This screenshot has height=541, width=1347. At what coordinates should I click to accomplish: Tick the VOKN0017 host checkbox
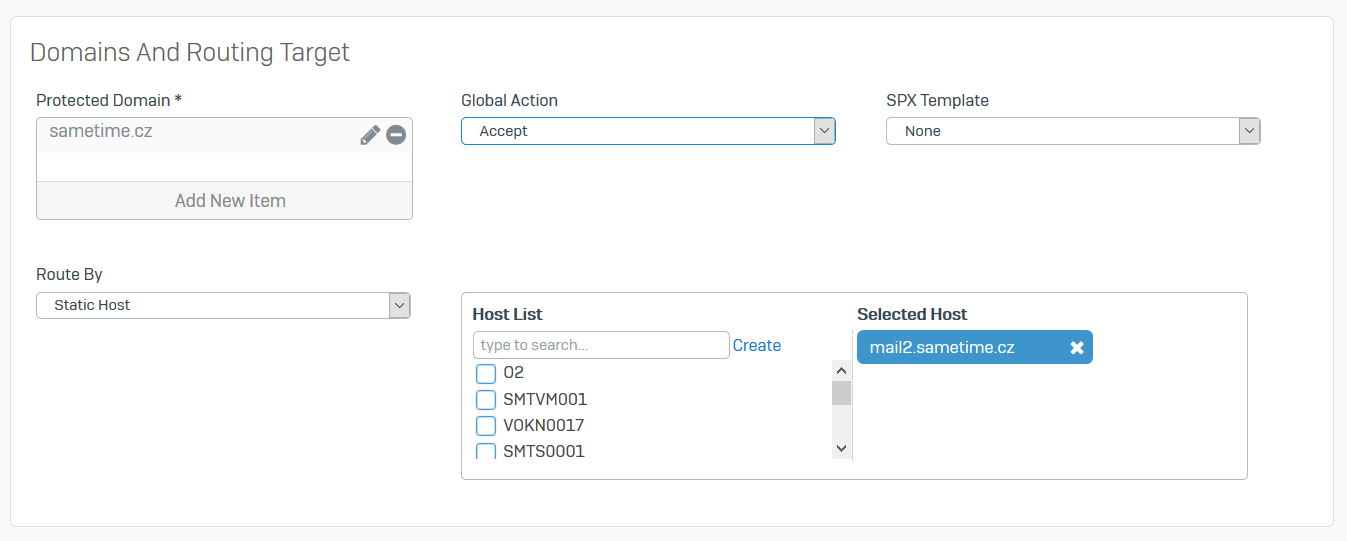[486, 426]
